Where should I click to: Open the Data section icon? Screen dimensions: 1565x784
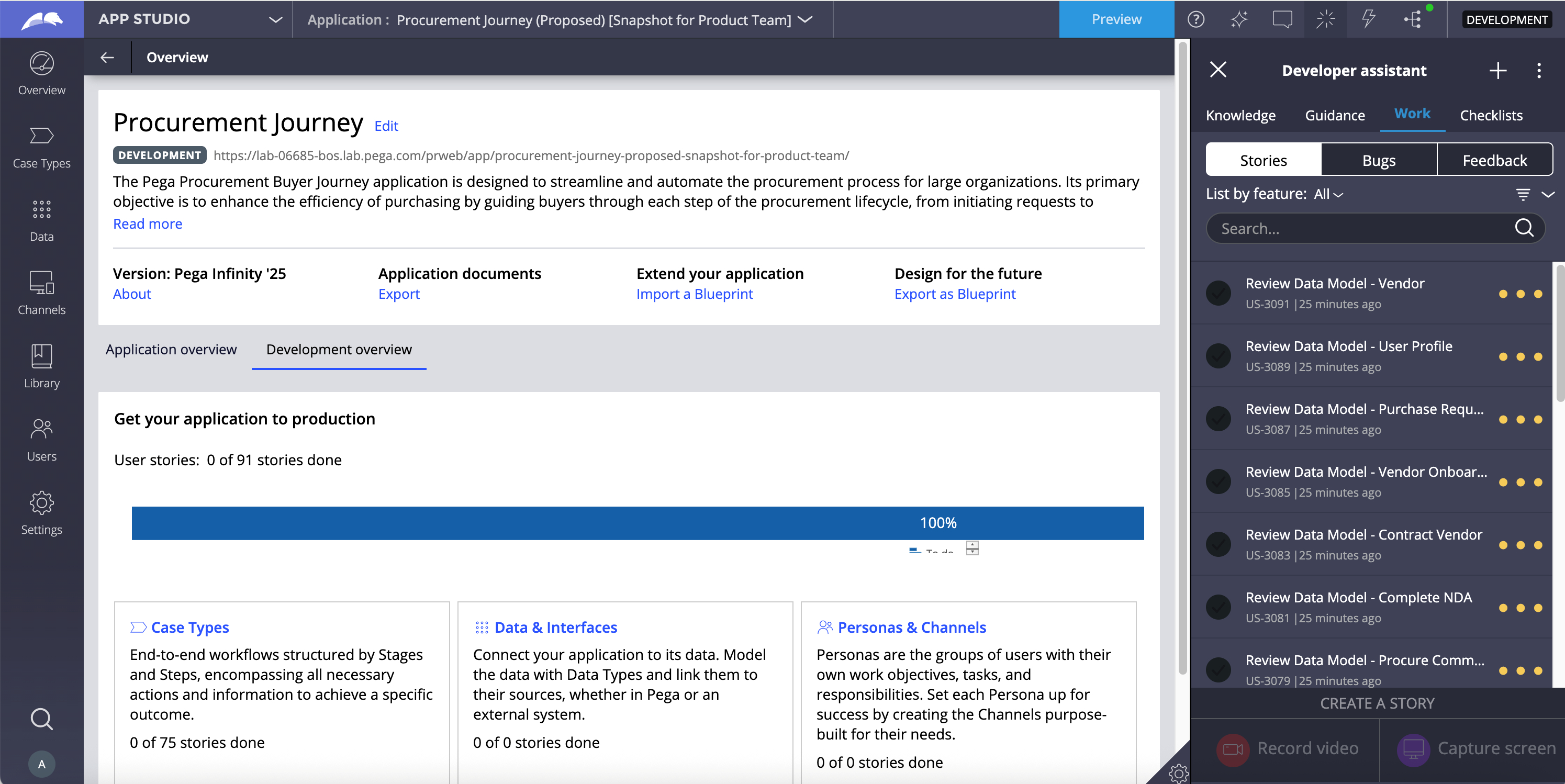pyautogui.click(x=41, y=220)
